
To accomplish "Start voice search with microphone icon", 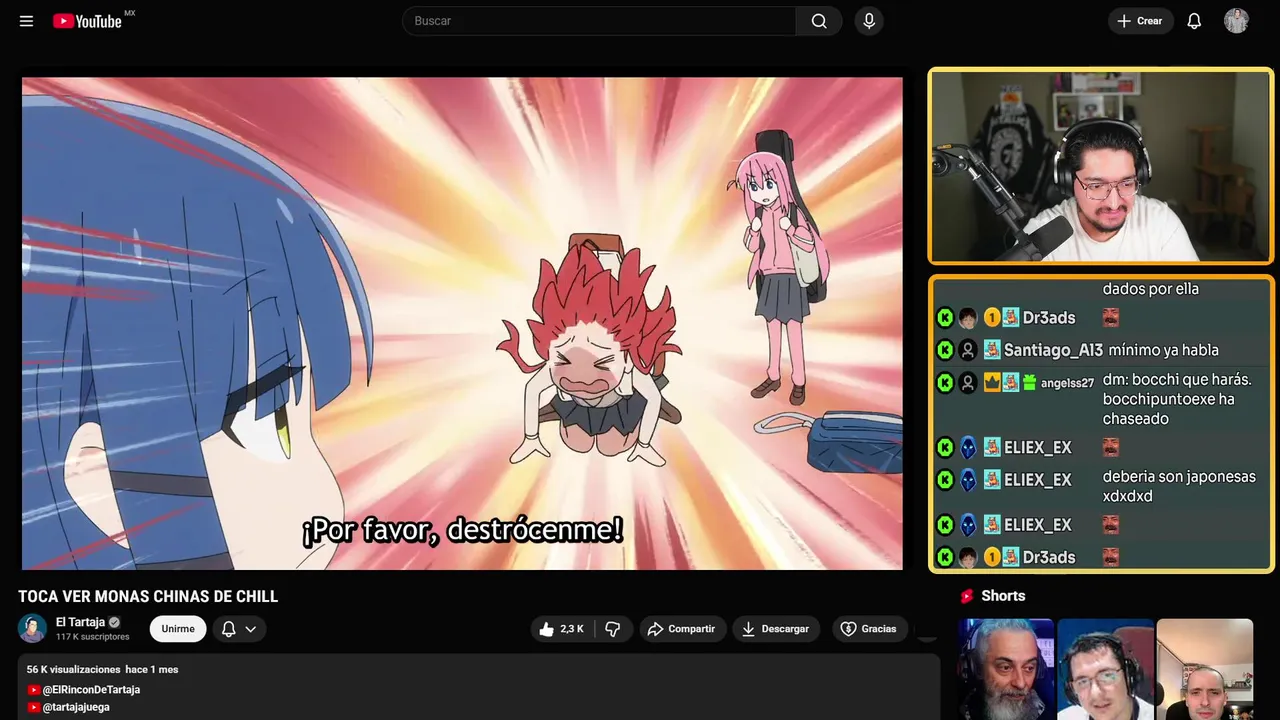I will pos(869,21).
